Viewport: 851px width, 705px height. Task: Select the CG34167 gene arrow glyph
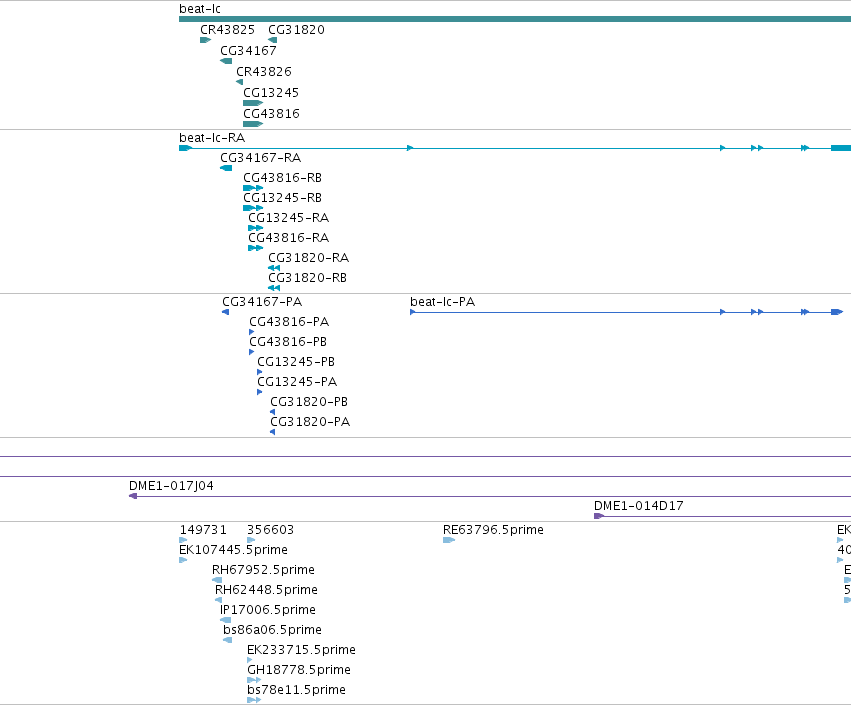226,61
